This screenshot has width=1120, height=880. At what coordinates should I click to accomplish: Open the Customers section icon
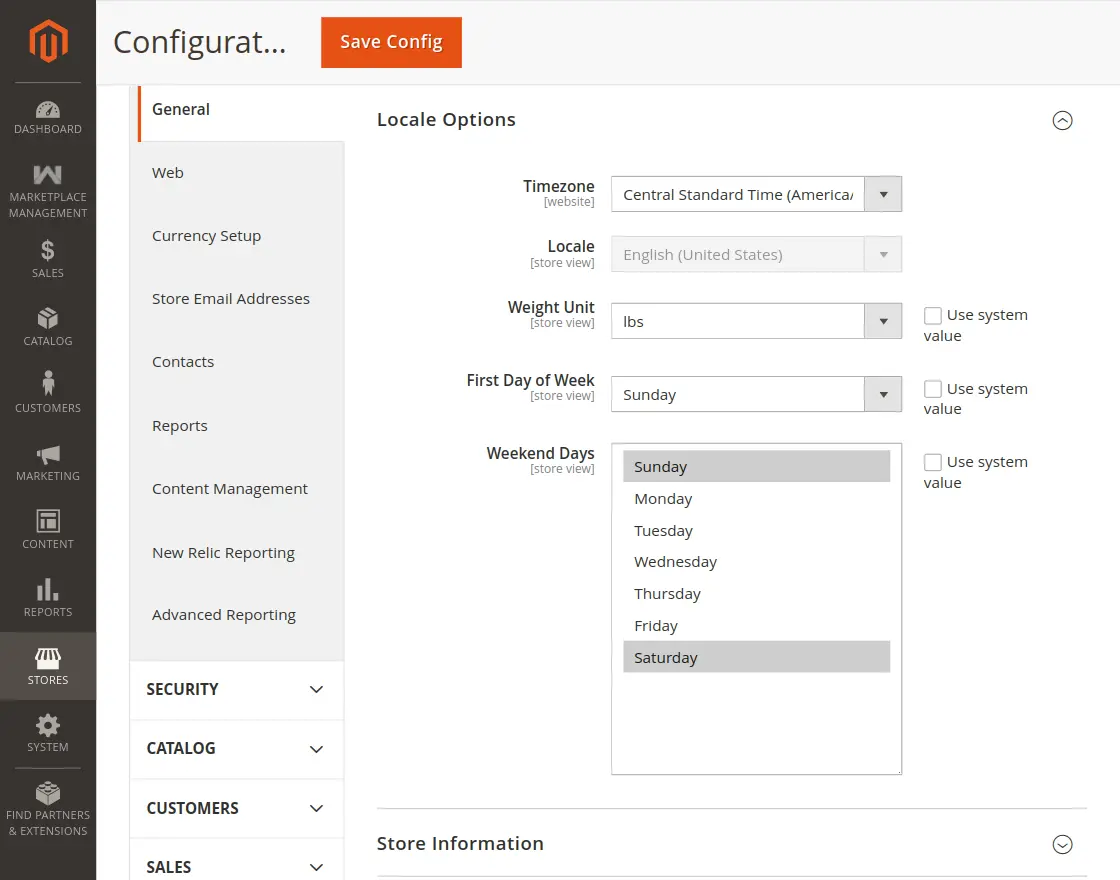[x=47, y=381]
